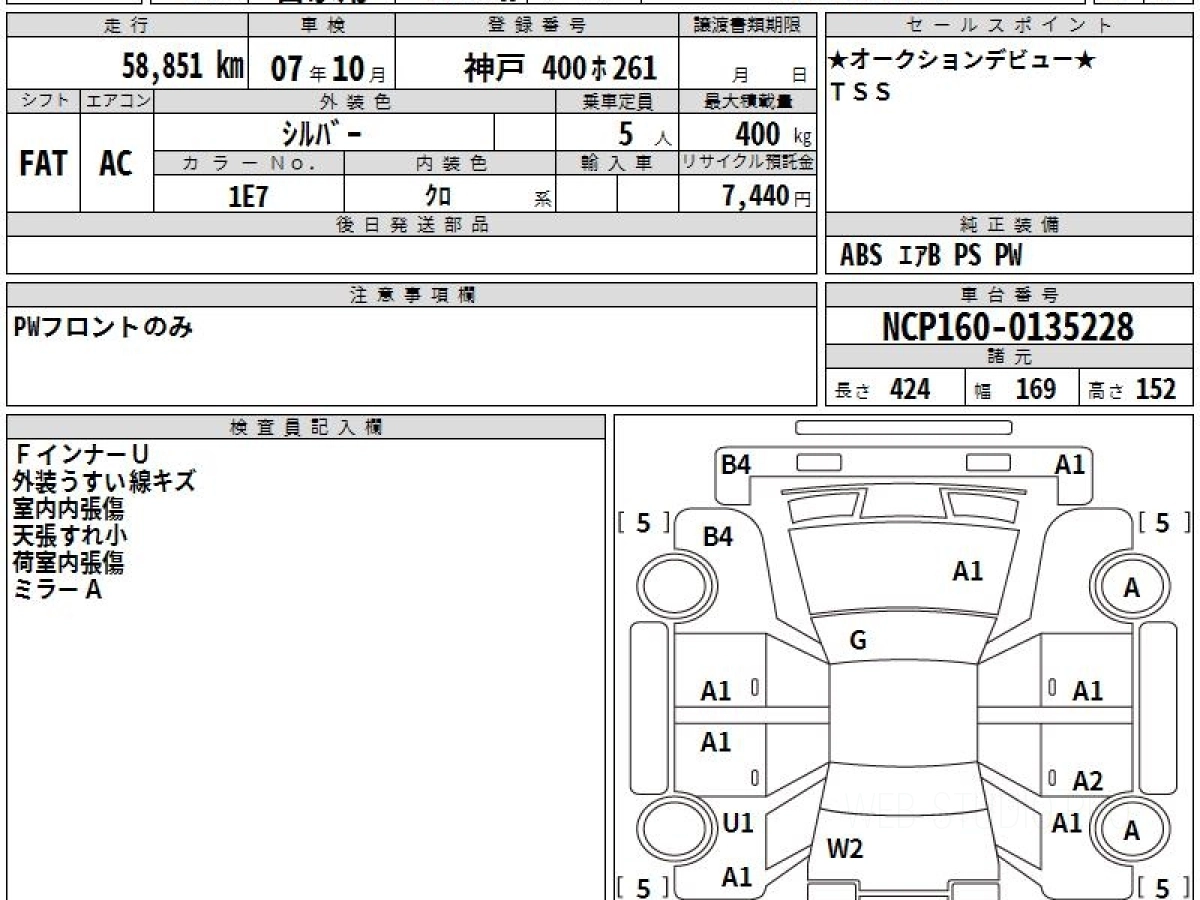Select inspector note ミラーA
This screenshot has height=900, width=1200.
pos(58,590)
